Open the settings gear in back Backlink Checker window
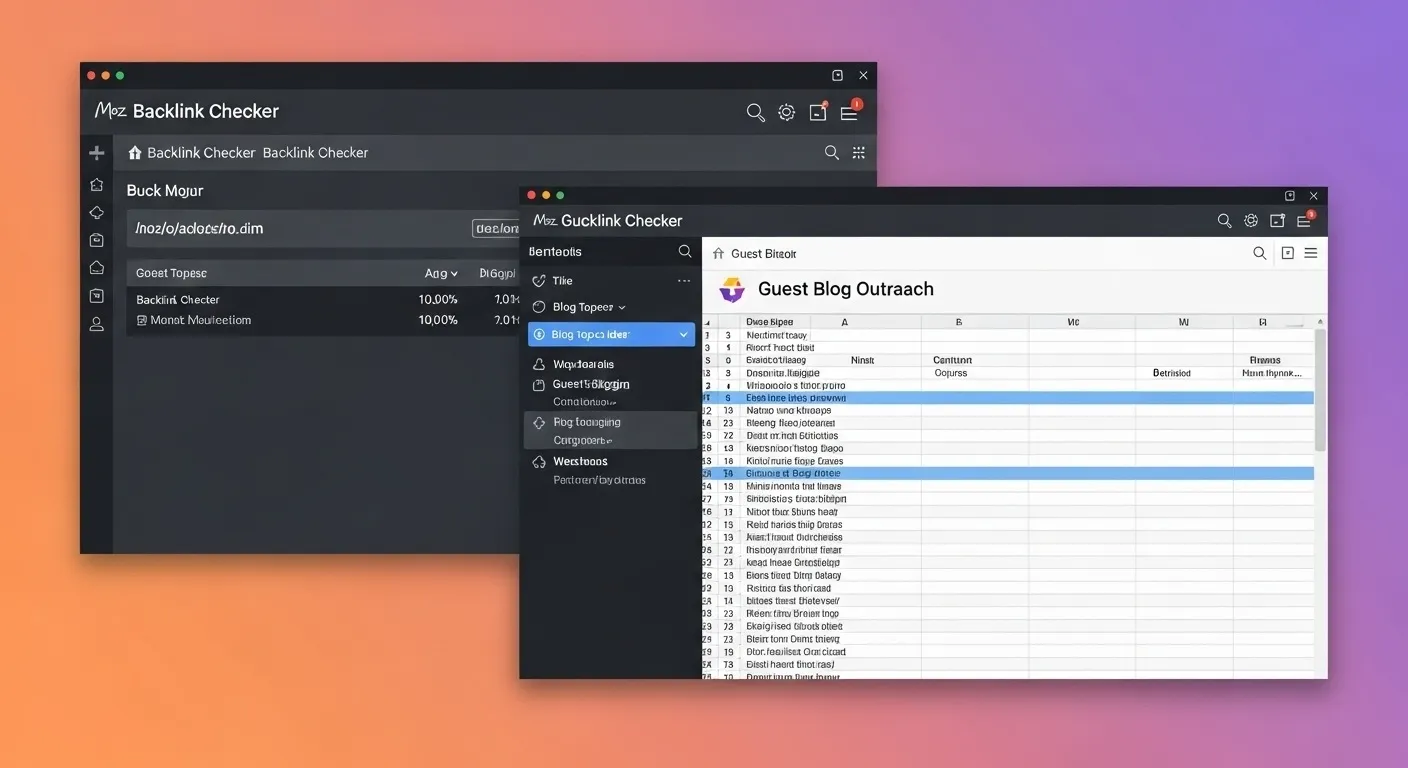Image resolution: width=1408 pixels, height=768 pixels. [x=787, y=112]
